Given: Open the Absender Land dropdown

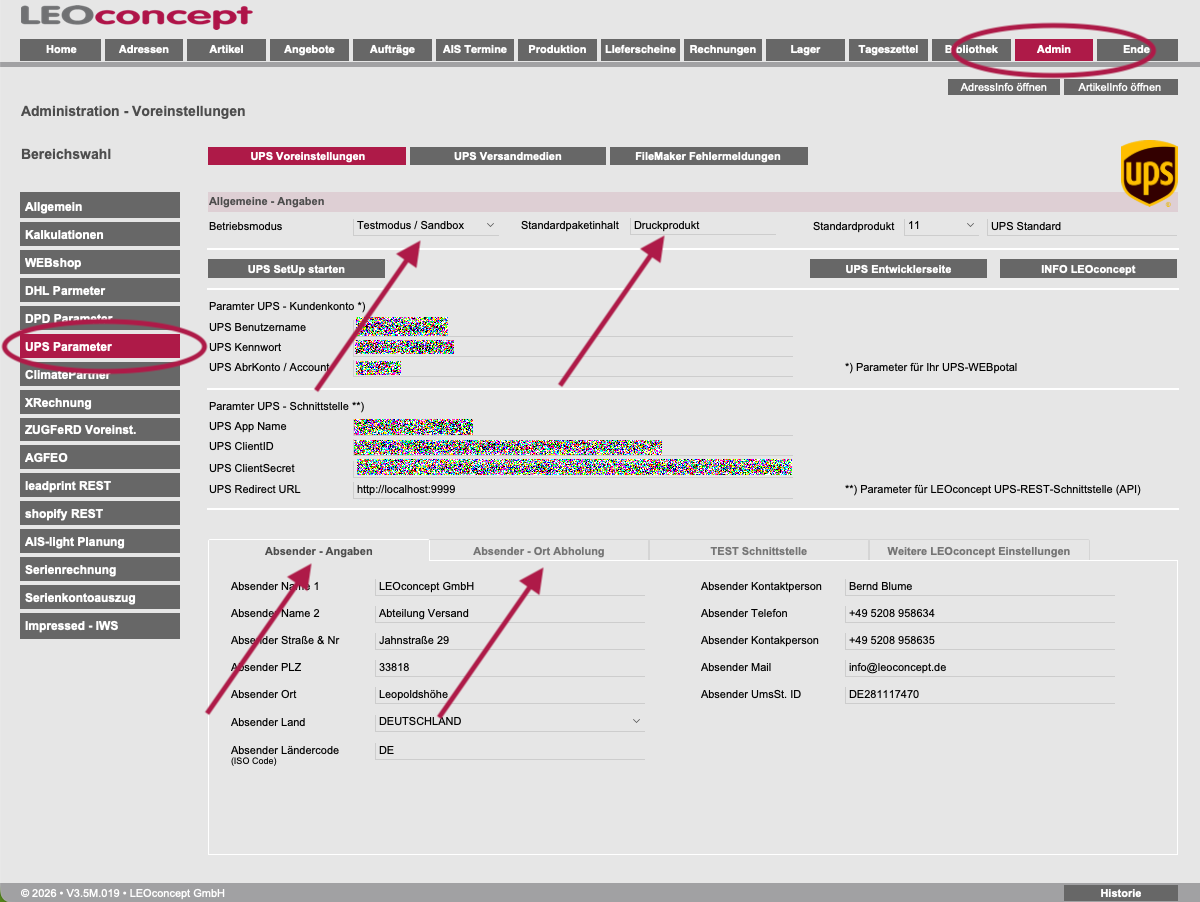Looking at the screenshot, I should point(510,721).
